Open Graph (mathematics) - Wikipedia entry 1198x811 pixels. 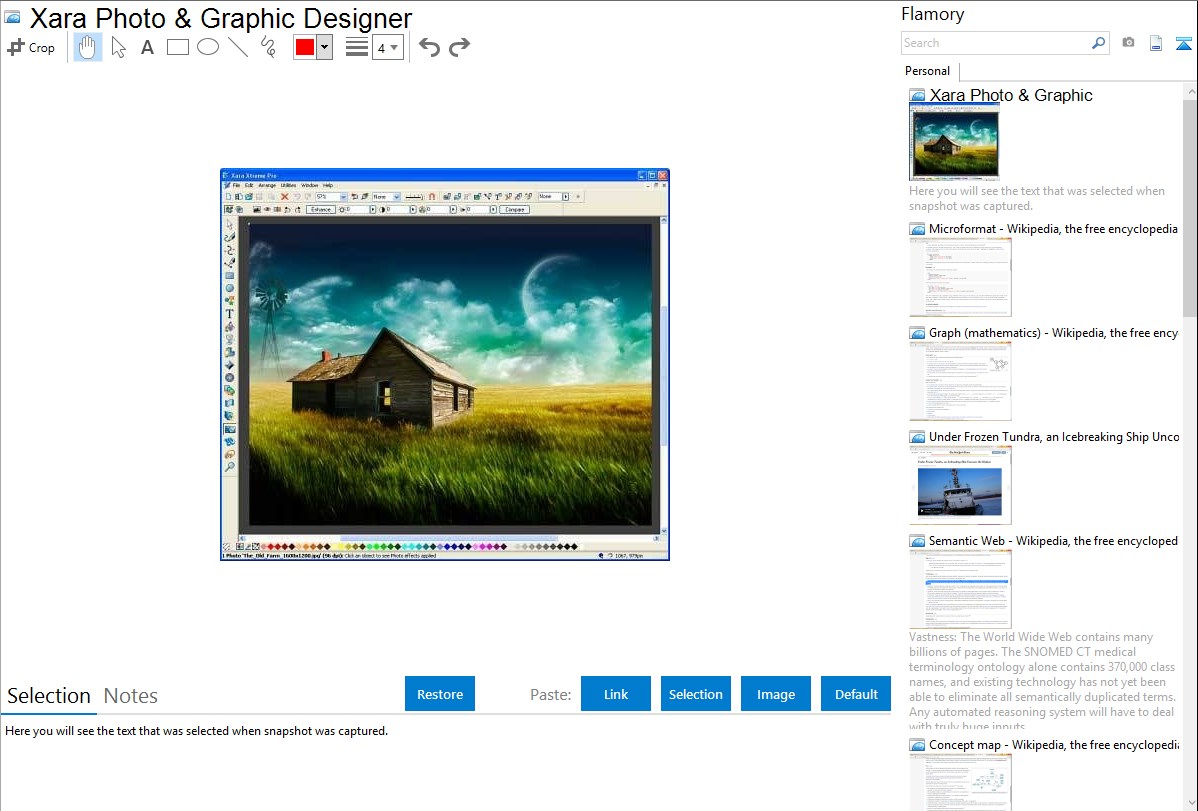(x=1053, y=333)
